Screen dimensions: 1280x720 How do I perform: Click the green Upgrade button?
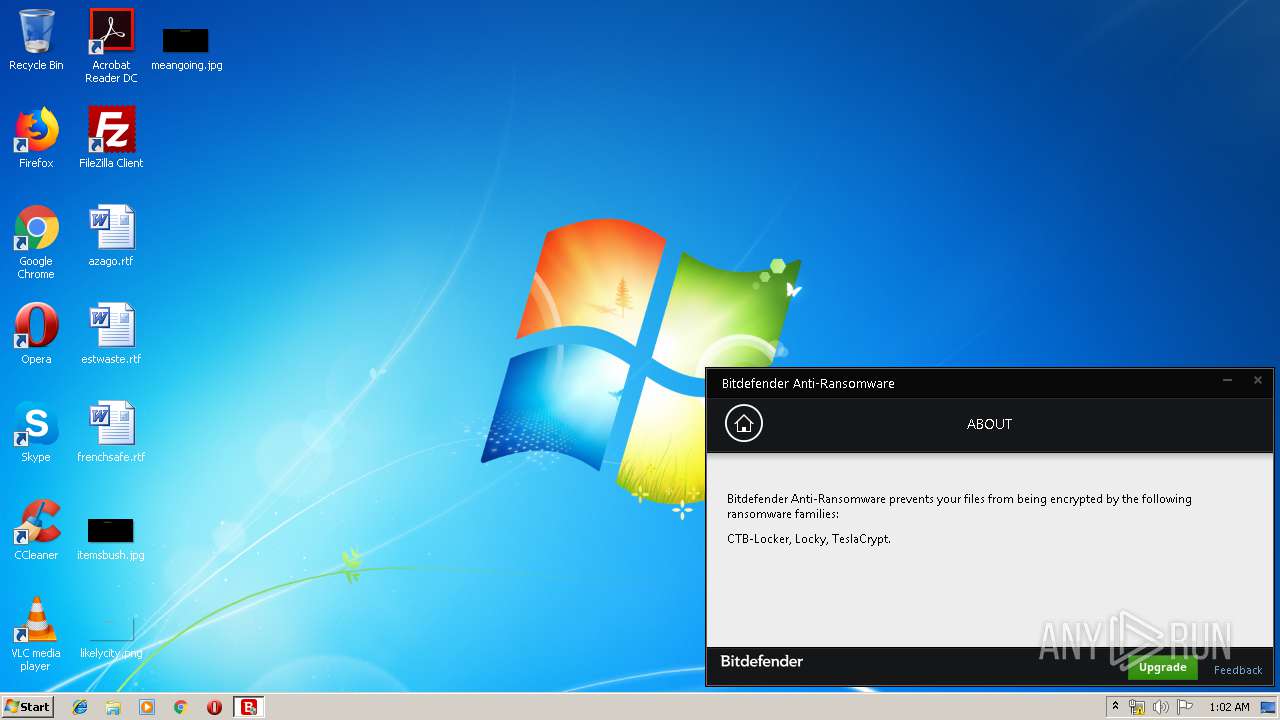[x=1162, y=667]
